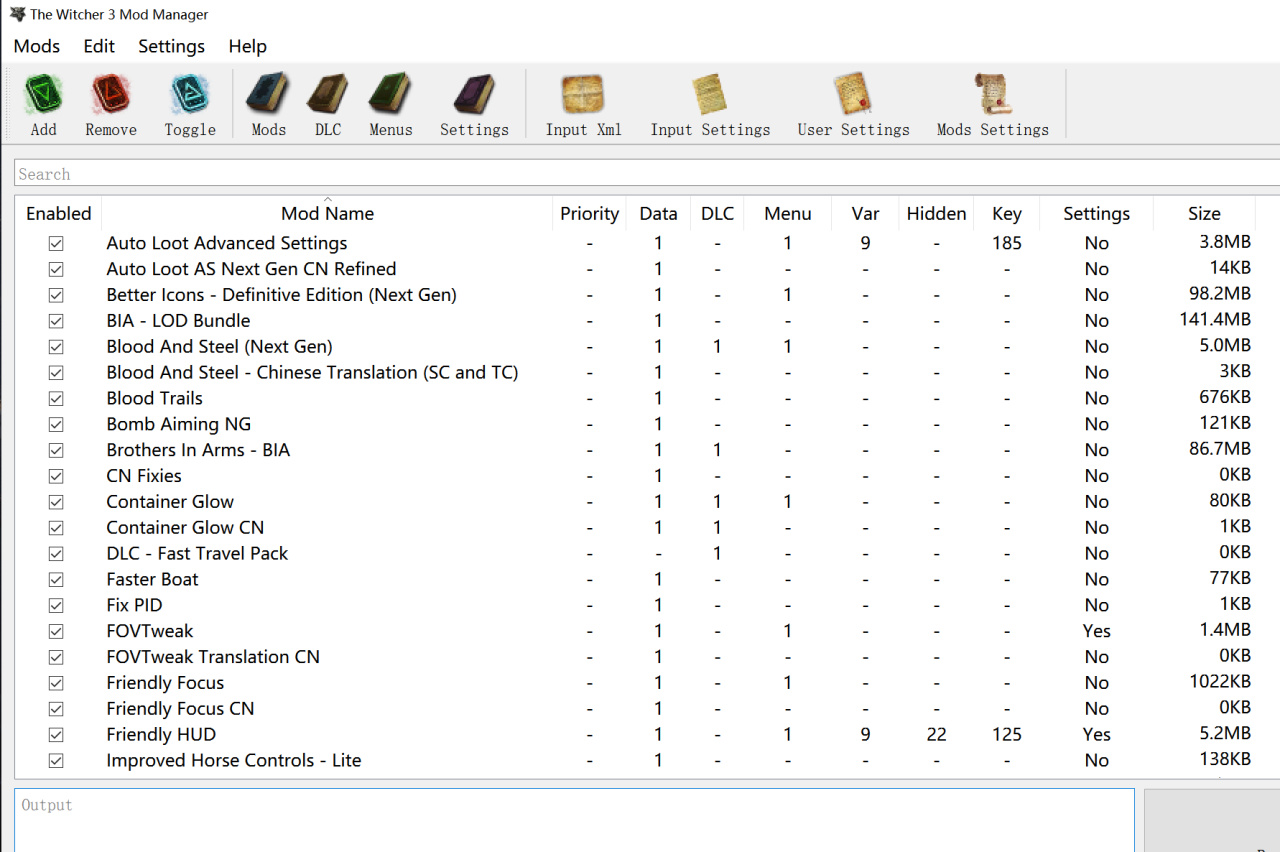
Task: Sort the list by Mod Name header
Action: [x=327, y=213]
